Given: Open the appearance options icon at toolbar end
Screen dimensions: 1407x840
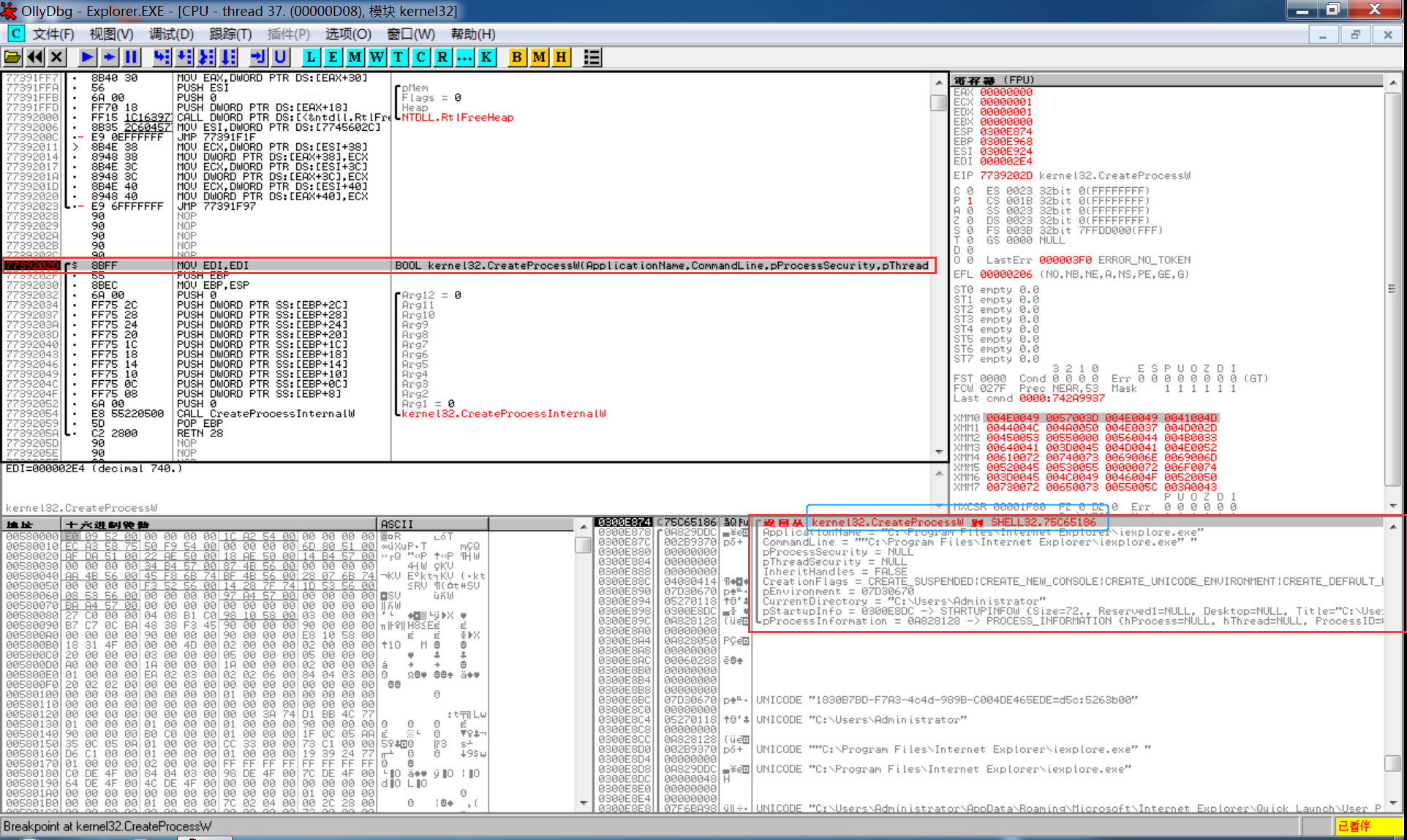Looking at the screenshot, I should [x=592, y=57].
